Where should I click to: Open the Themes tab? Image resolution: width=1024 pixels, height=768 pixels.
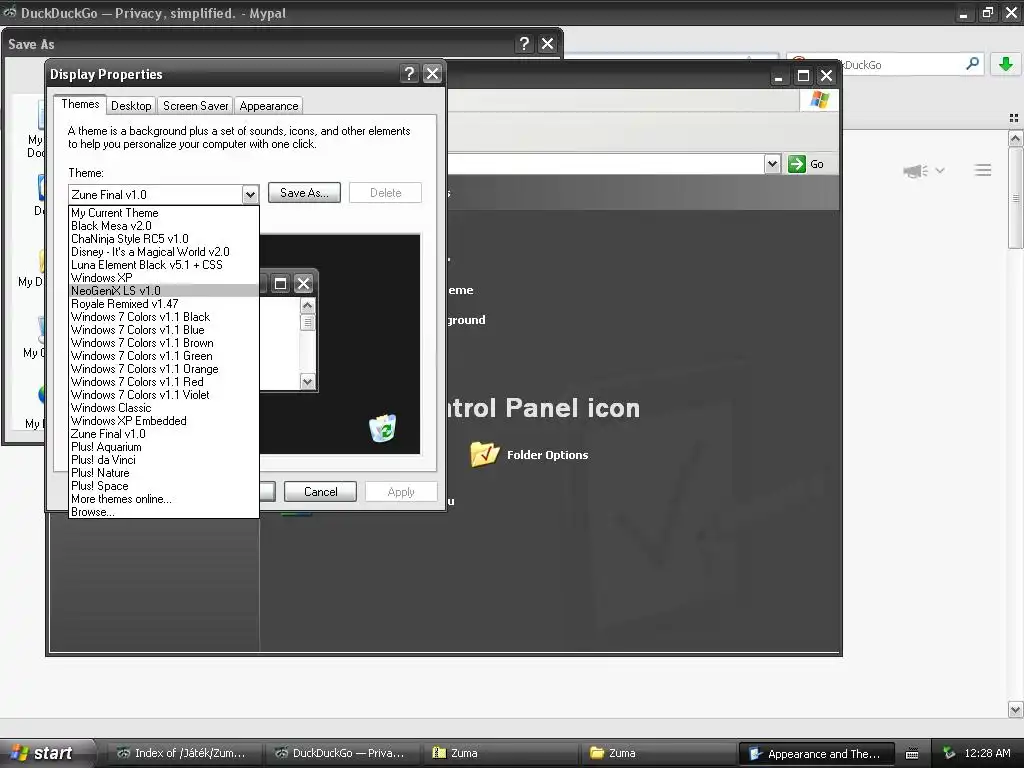[80, 104]
